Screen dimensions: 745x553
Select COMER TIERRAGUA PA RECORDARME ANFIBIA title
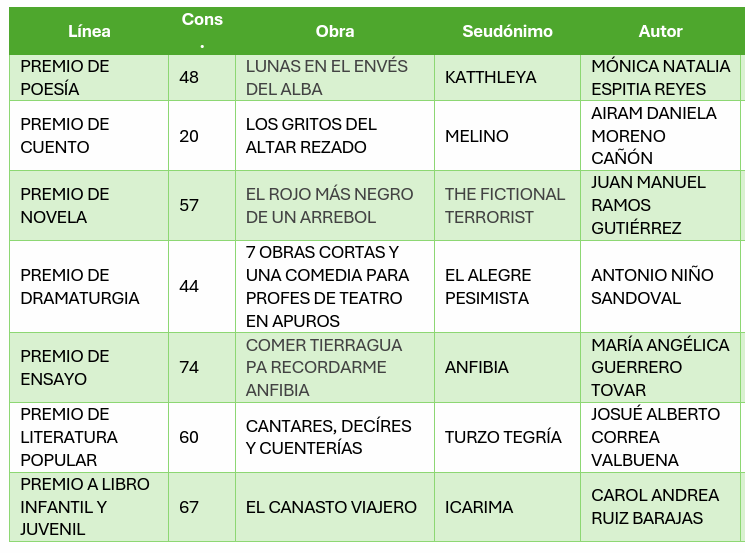pos(324,367)
